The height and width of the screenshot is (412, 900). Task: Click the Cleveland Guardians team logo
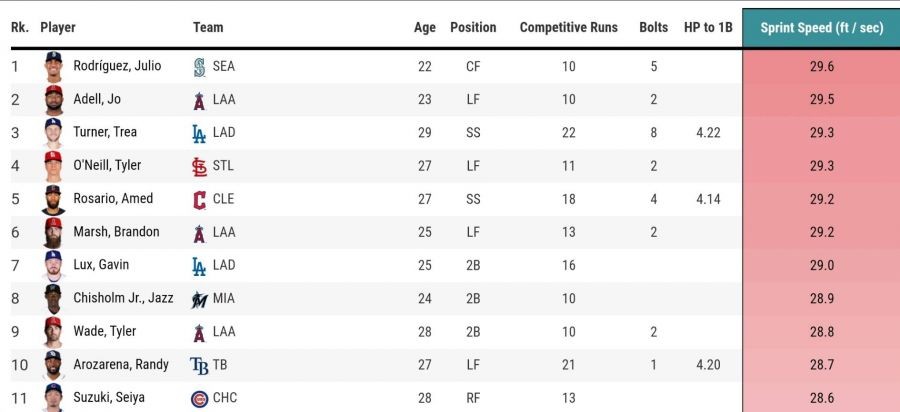tap(198, 199)
